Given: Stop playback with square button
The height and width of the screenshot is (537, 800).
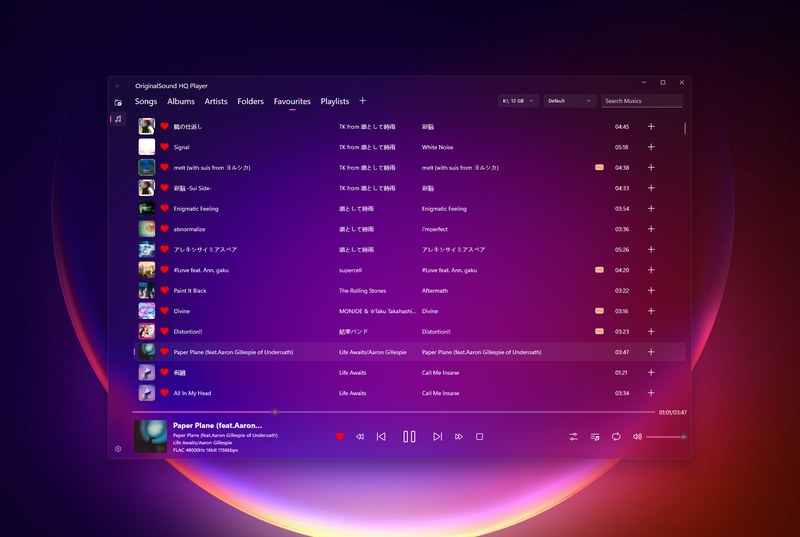Looking at the screenshot, I should [x=479, y=437].
